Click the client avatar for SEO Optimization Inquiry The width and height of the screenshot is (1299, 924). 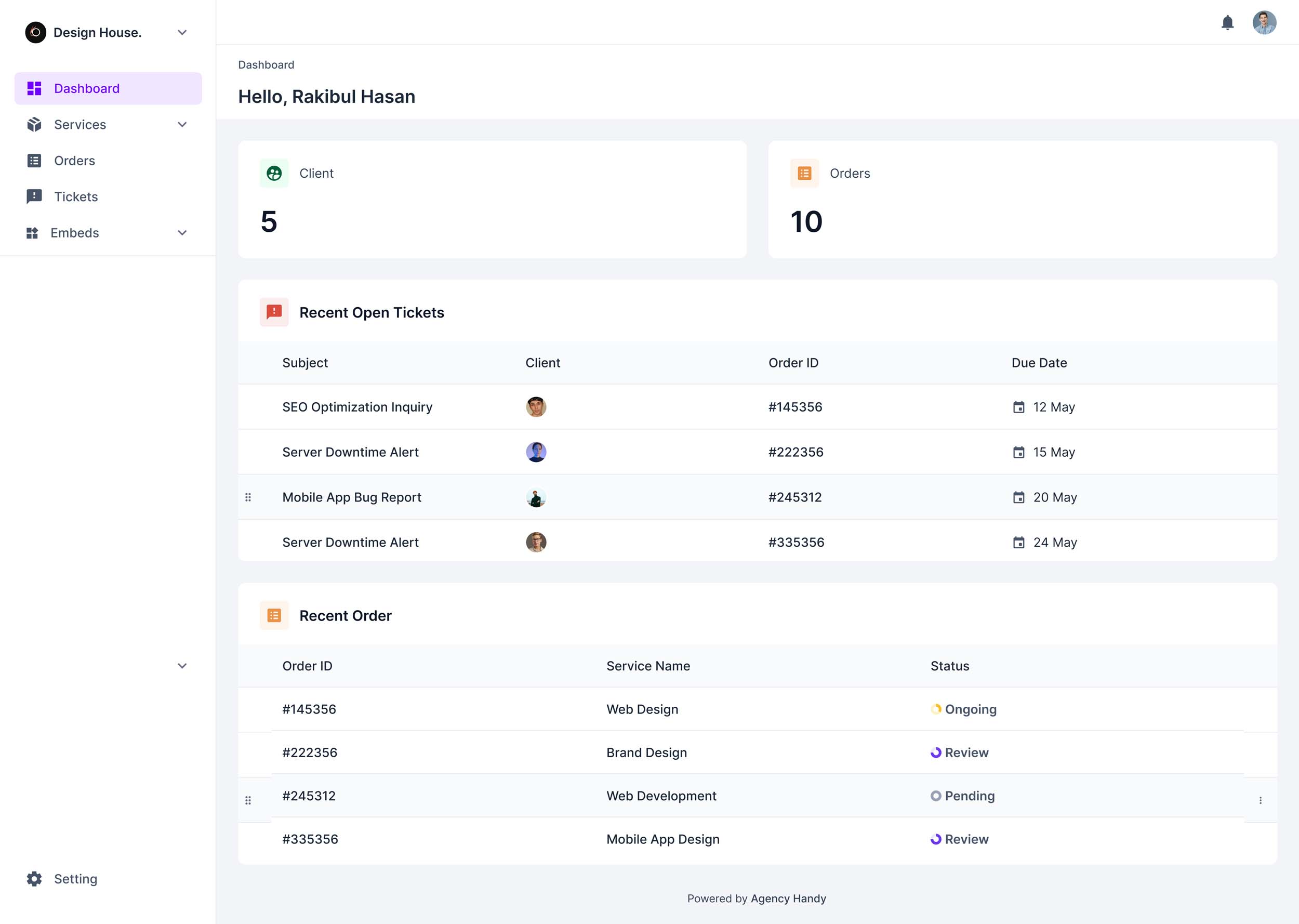536,407
